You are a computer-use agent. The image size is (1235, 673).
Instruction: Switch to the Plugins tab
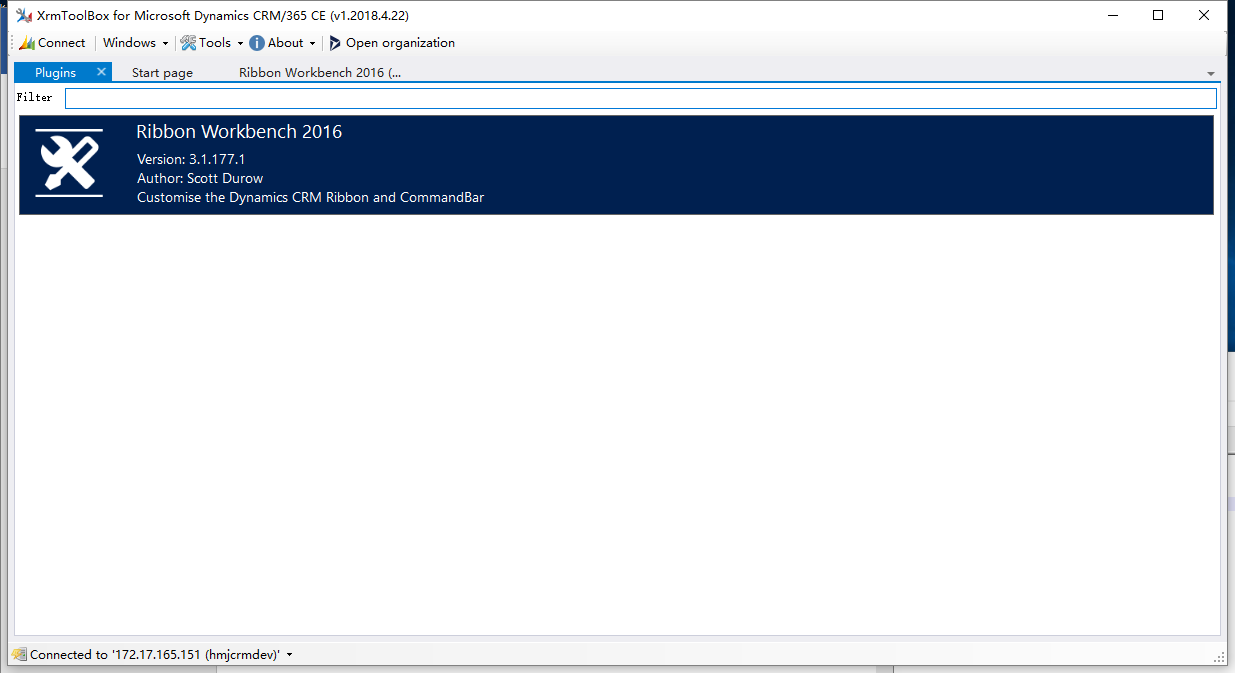(55, 72)
